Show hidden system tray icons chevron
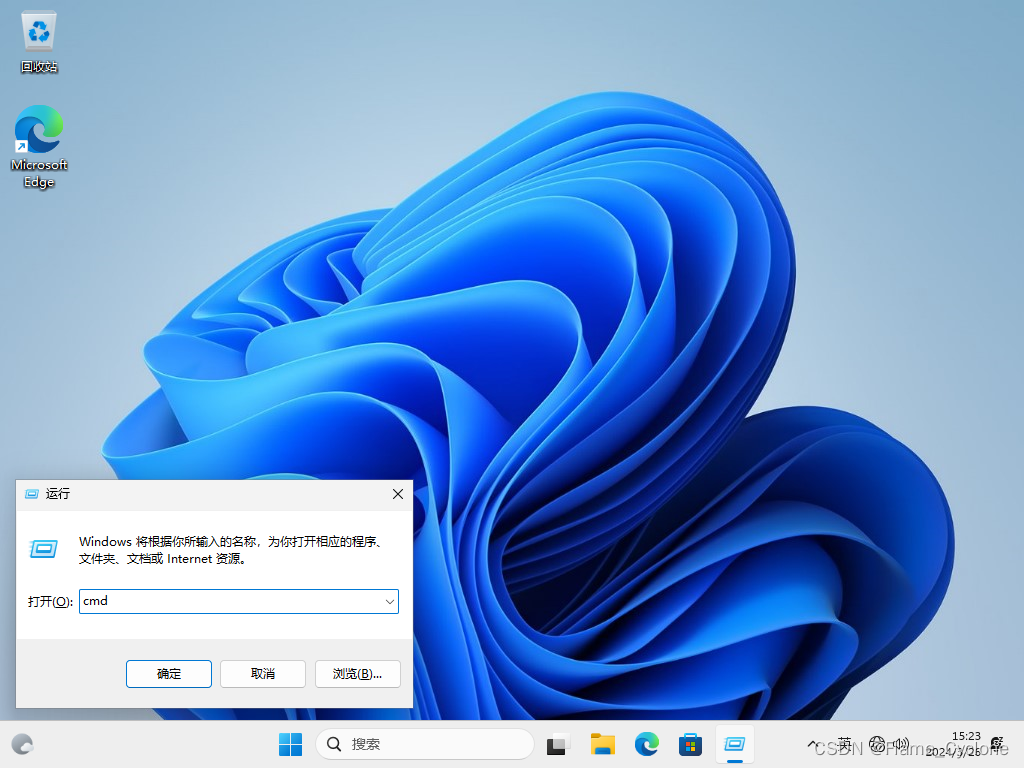Viewport: 1024px width, 768px height. 812,744
